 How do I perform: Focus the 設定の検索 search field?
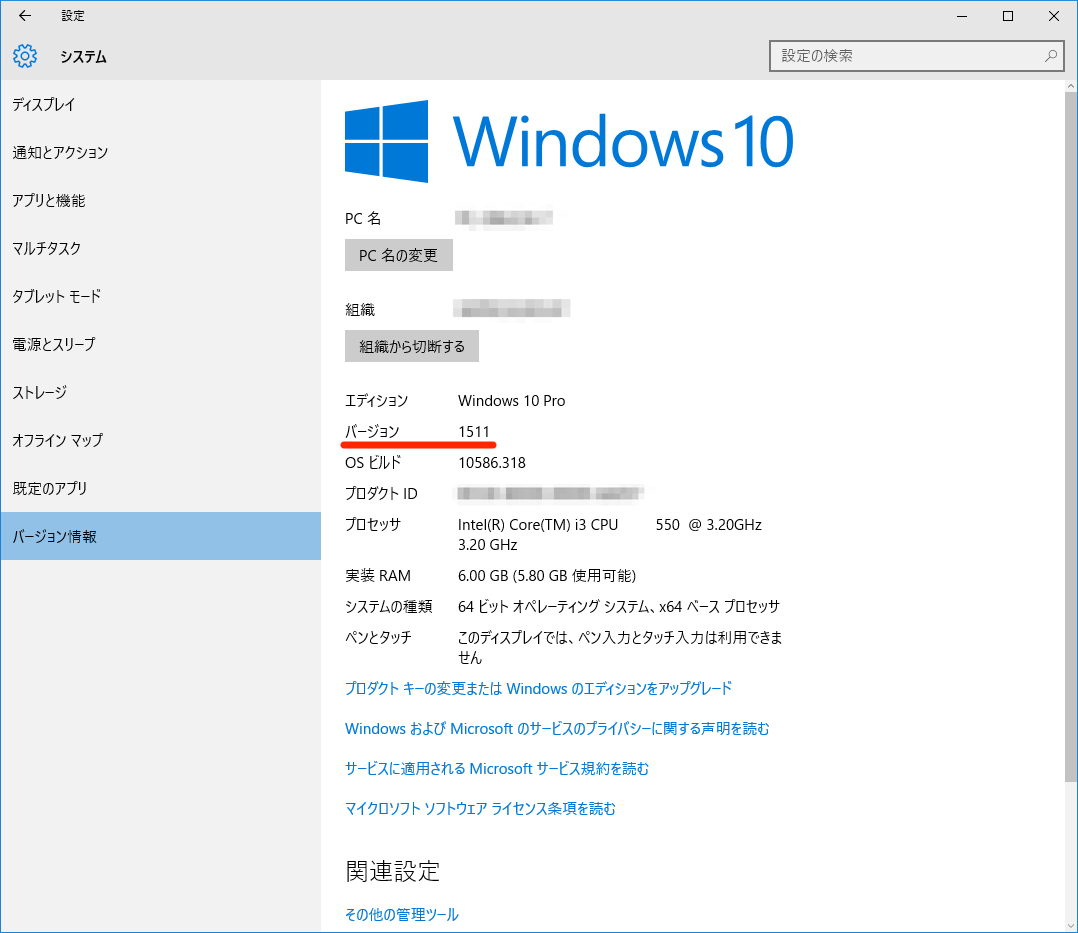(x=916, y=56)
